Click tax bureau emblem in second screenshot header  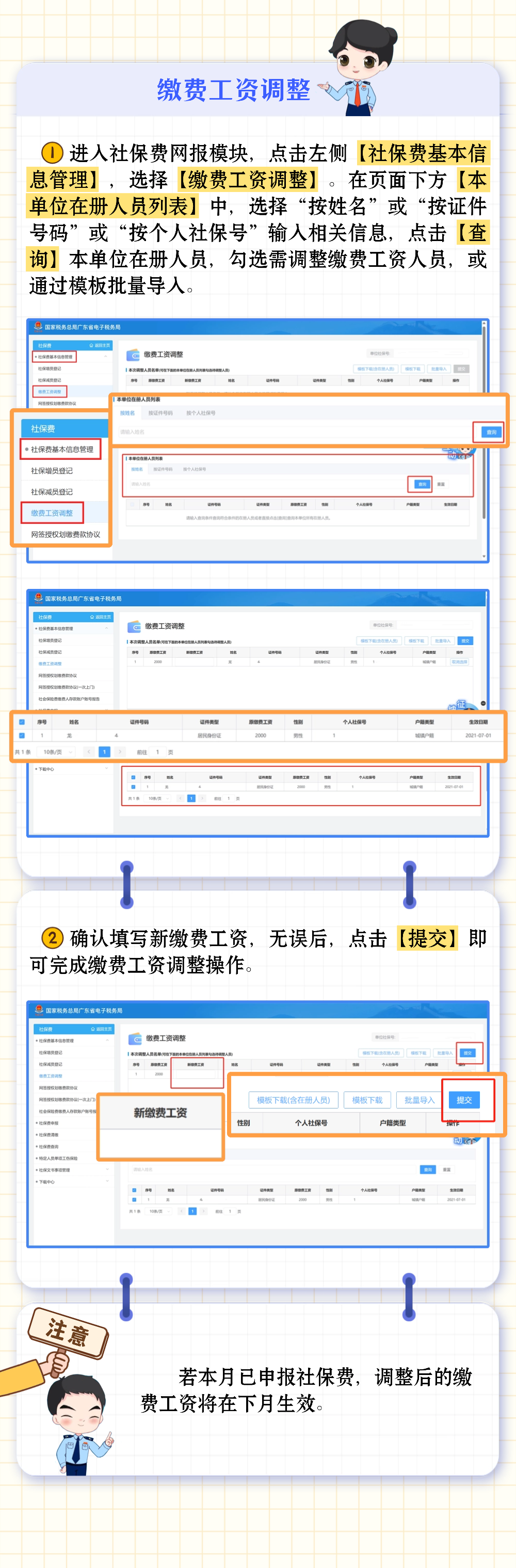(39, 598)
